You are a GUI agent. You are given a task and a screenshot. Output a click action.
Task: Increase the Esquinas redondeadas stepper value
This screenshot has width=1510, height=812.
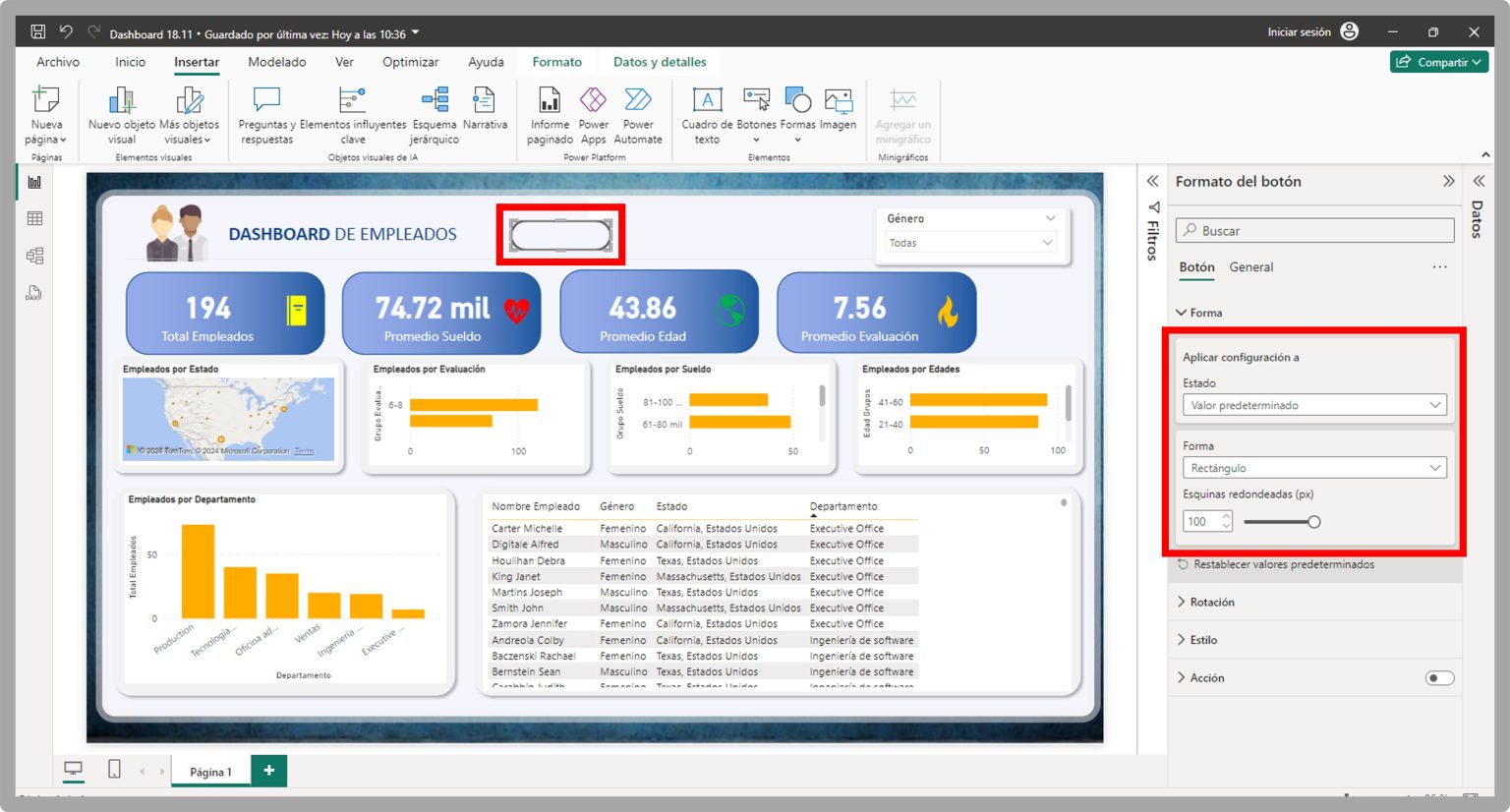click(x=1226, y=516)
